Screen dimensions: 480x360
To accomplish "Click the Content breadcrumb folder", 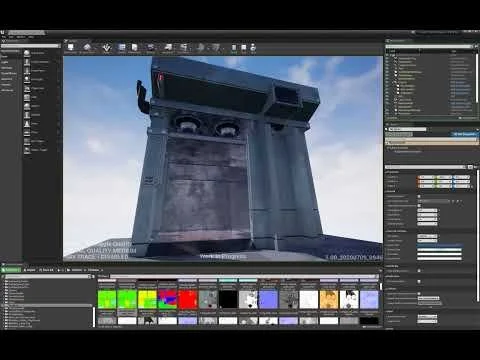I will pyautogui.click(x=77, y=270).
